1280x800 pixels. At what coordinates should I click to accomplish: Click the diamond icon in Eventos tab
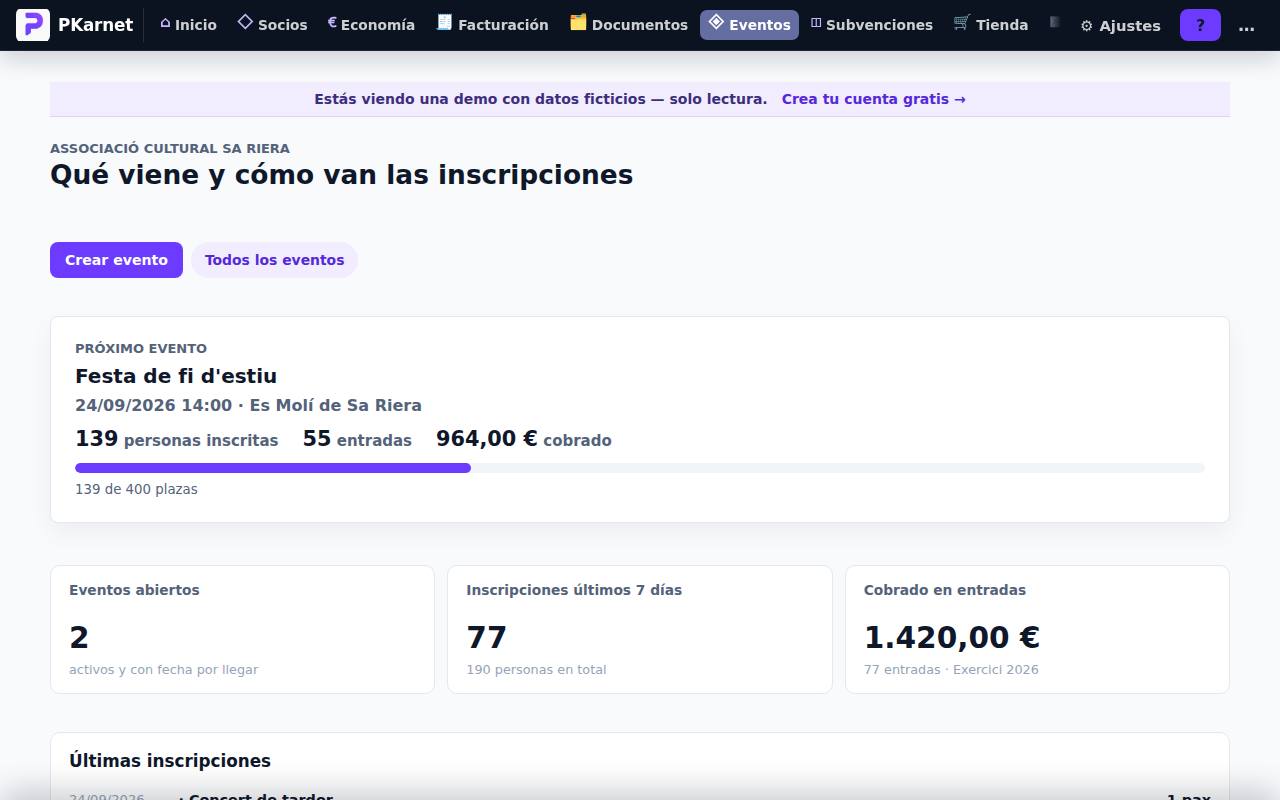(x=716, y=22)
